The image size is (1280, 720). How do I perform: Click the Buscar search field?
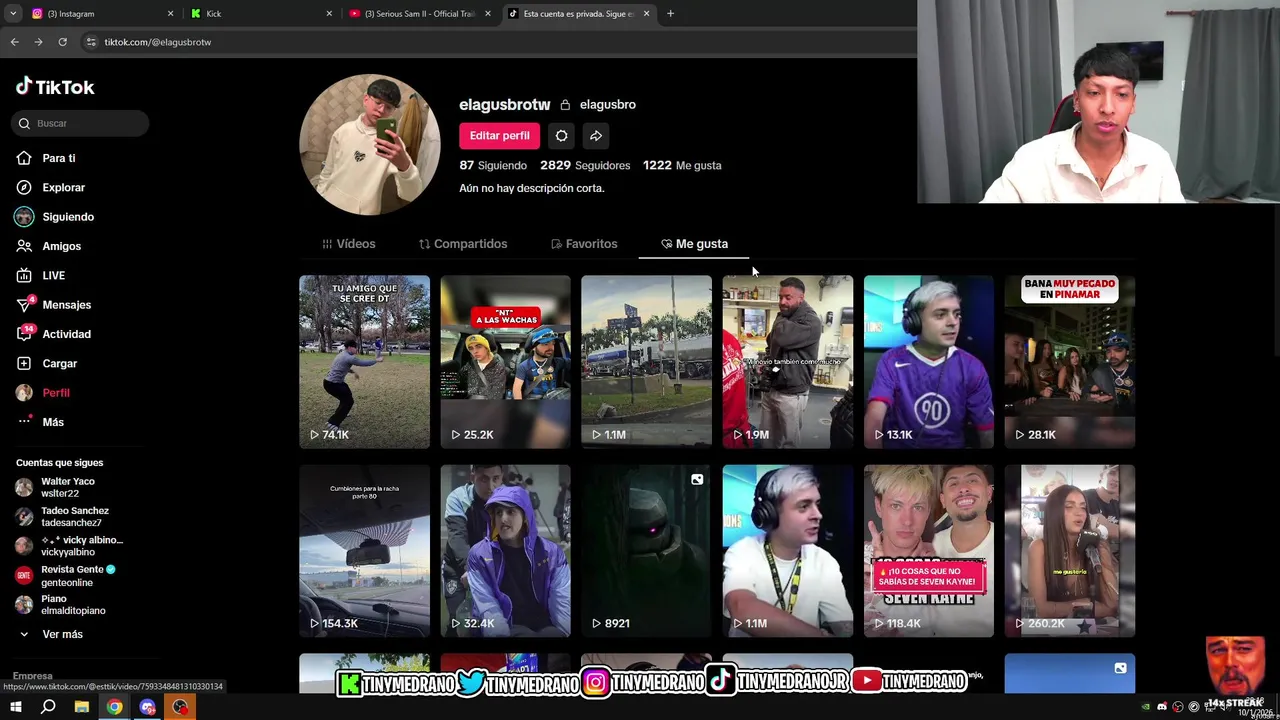click(x=81, y=123)
